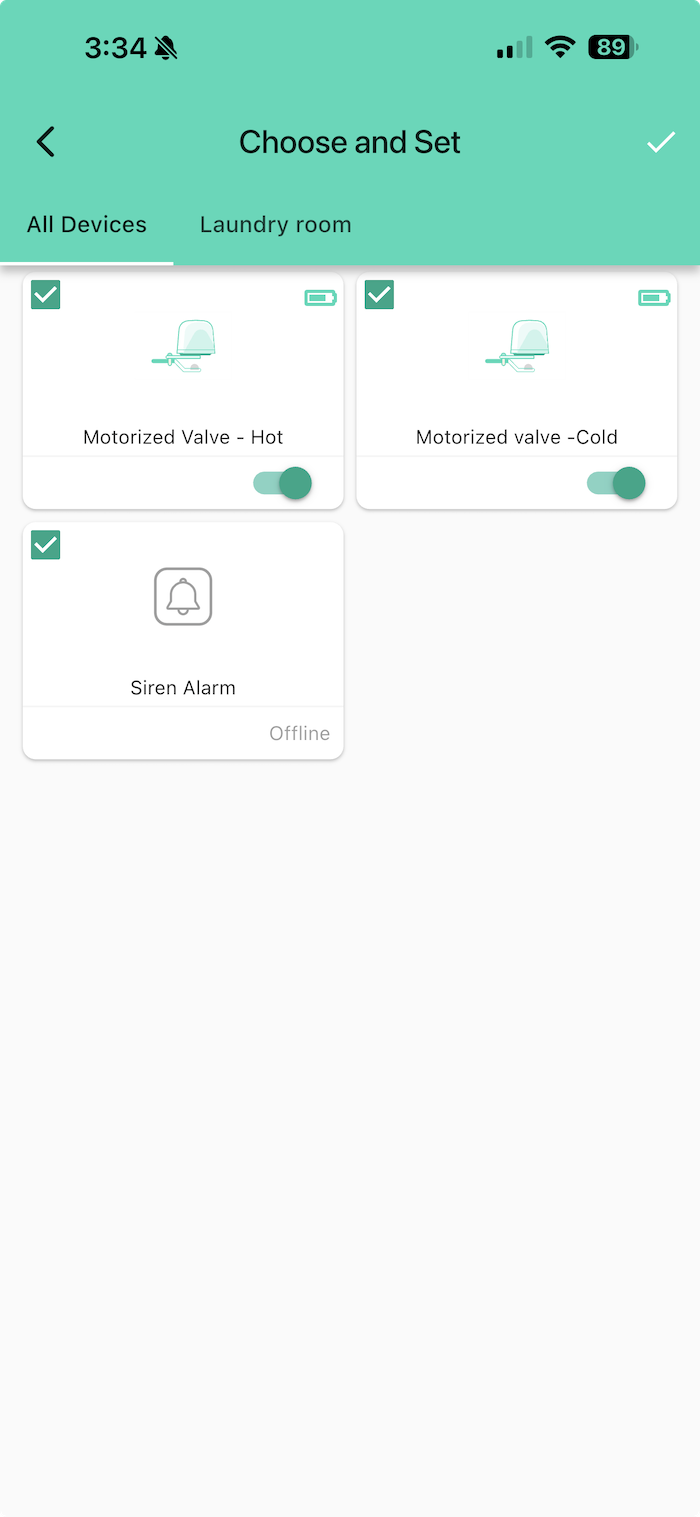The width and height of the screenshot is (700, 1517).
Task: Deselect the Siren Alarm checkbox
Action: click(46, 545)
